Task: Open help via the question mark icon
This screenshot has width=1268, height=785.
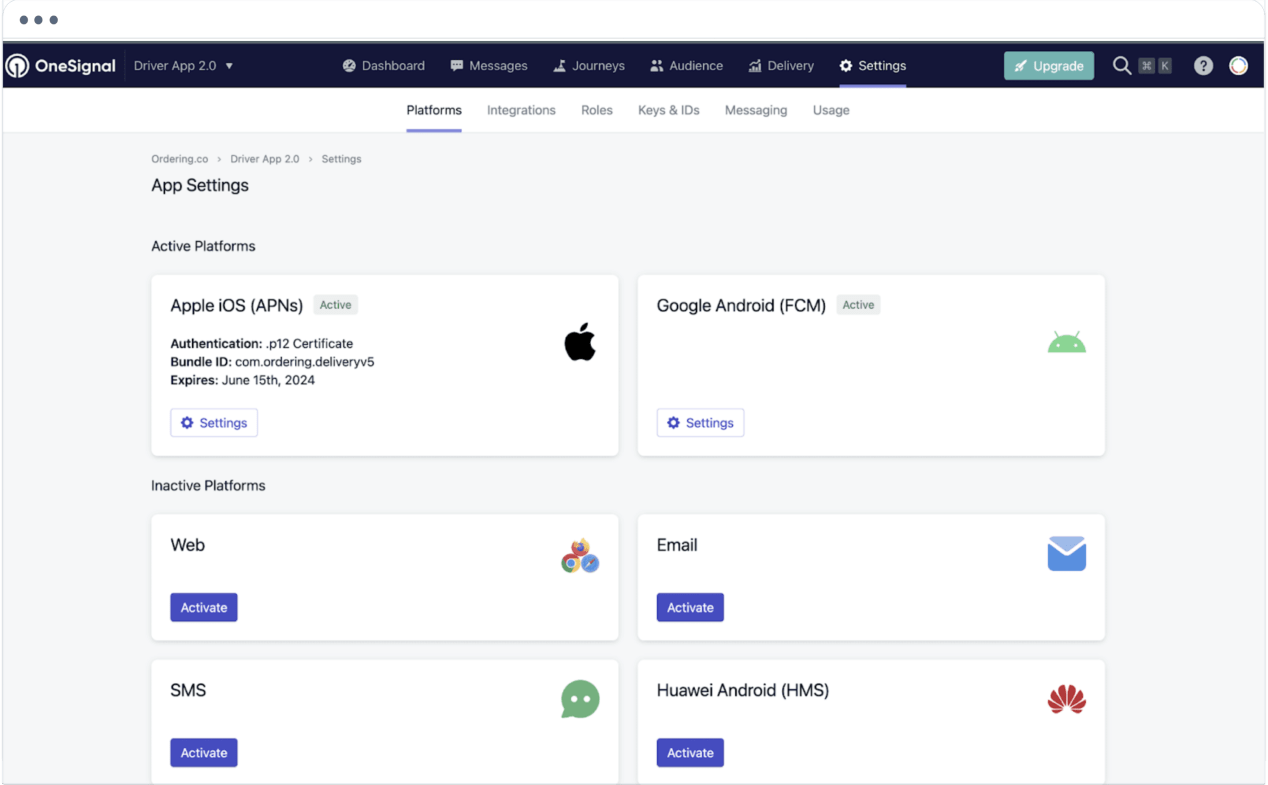Action: [1203, 66]
